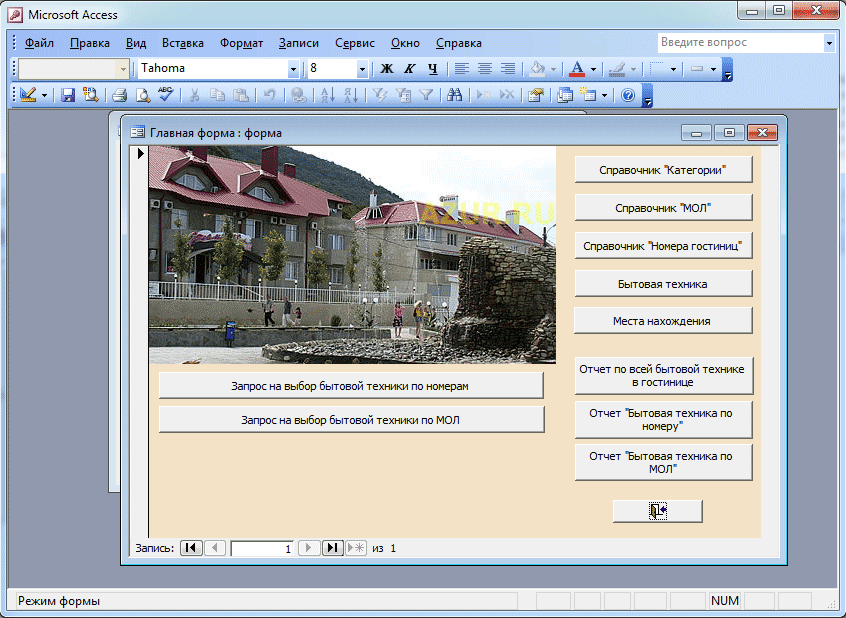Run the spelling check (ABC icon)
The height and width of the screenshot is (618, 846).
pos(166,95)
